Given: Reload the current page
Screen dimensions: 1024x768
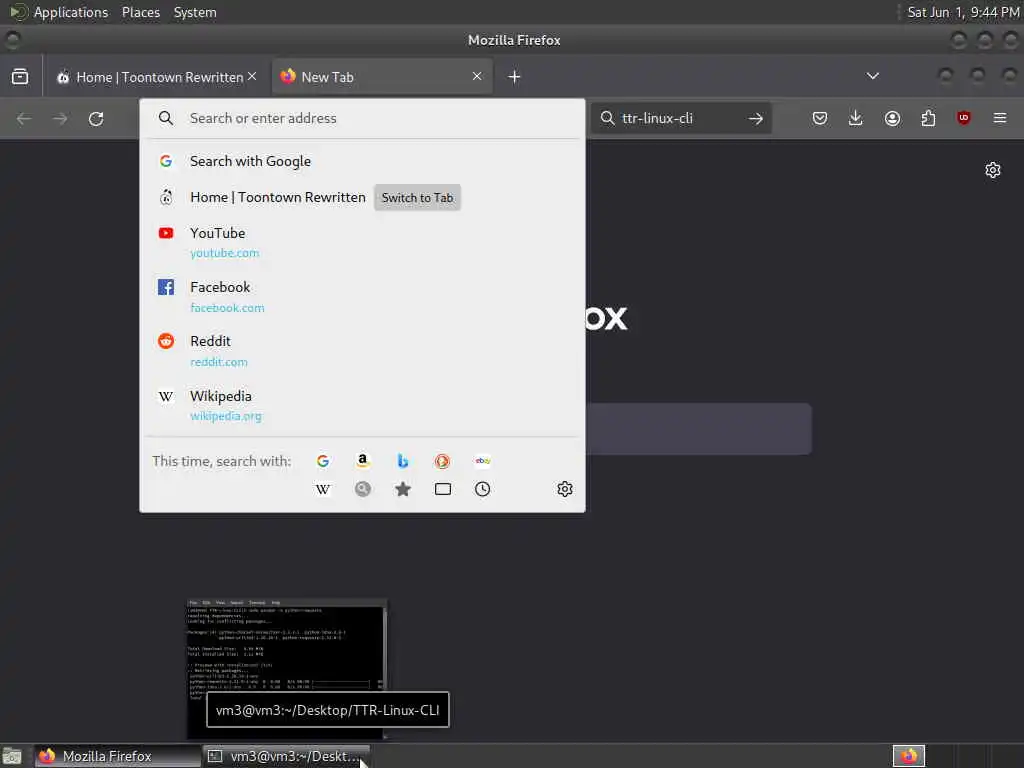Looking at the screenshot, I should point(96,118).
